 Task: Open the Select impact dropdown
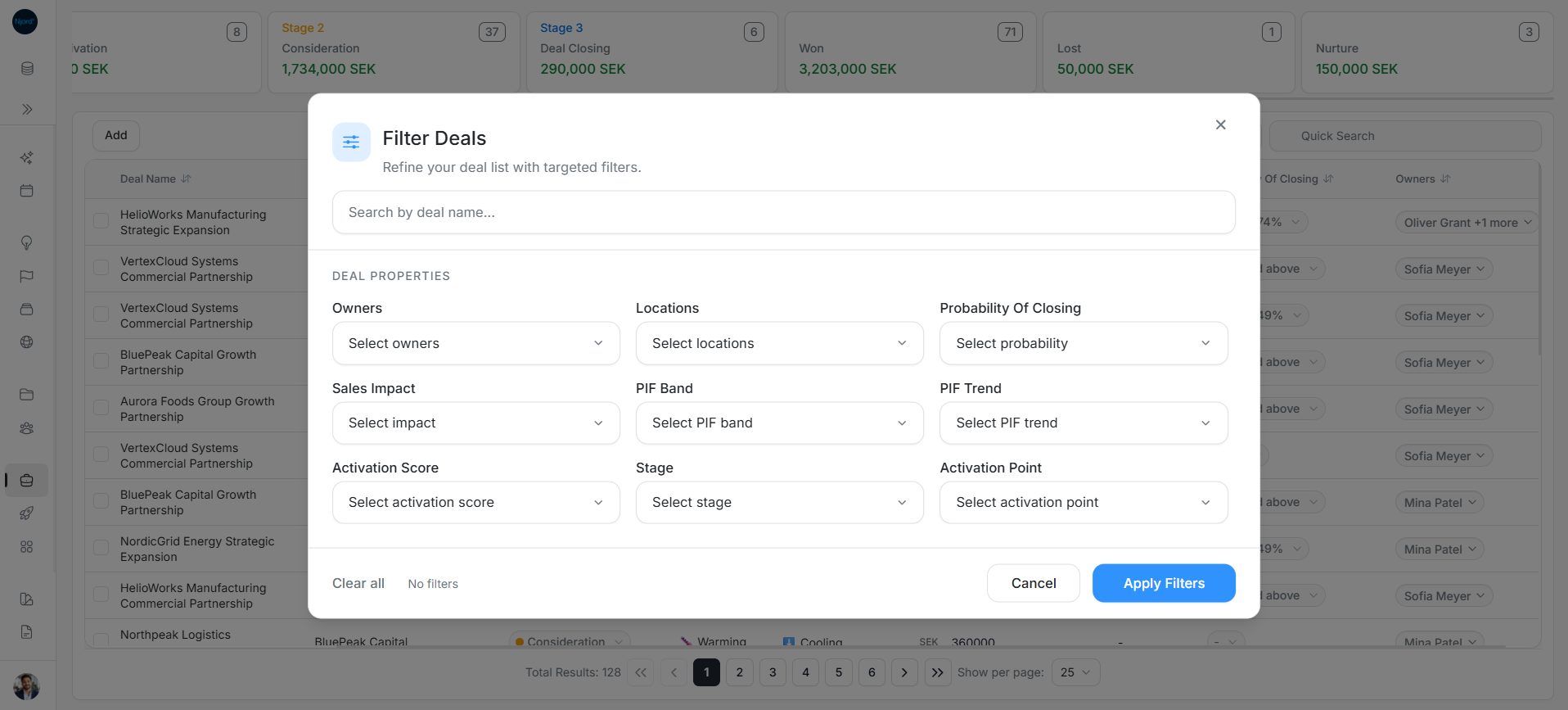click(476, 423)
